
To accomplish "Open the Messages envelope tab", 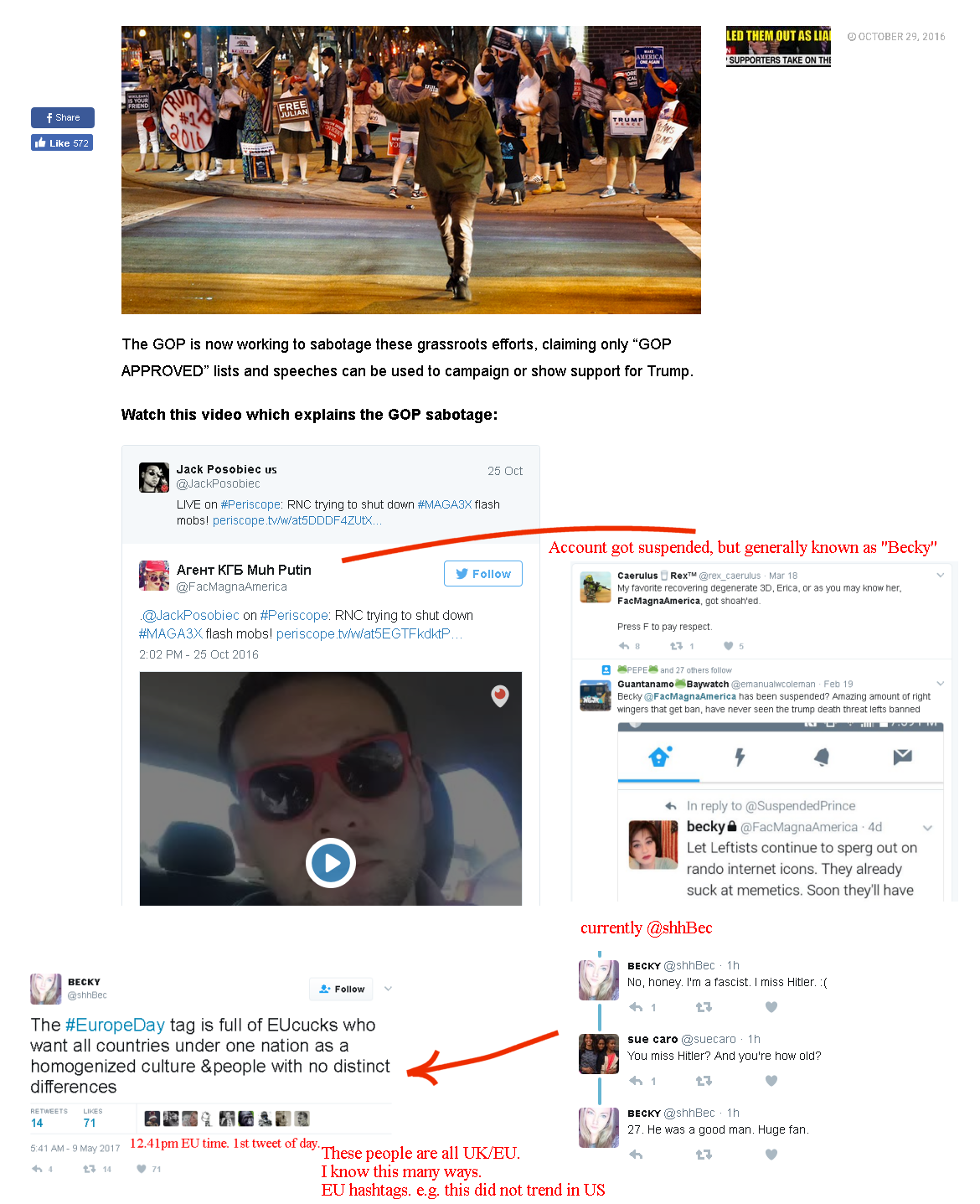I will coord(902,757).
